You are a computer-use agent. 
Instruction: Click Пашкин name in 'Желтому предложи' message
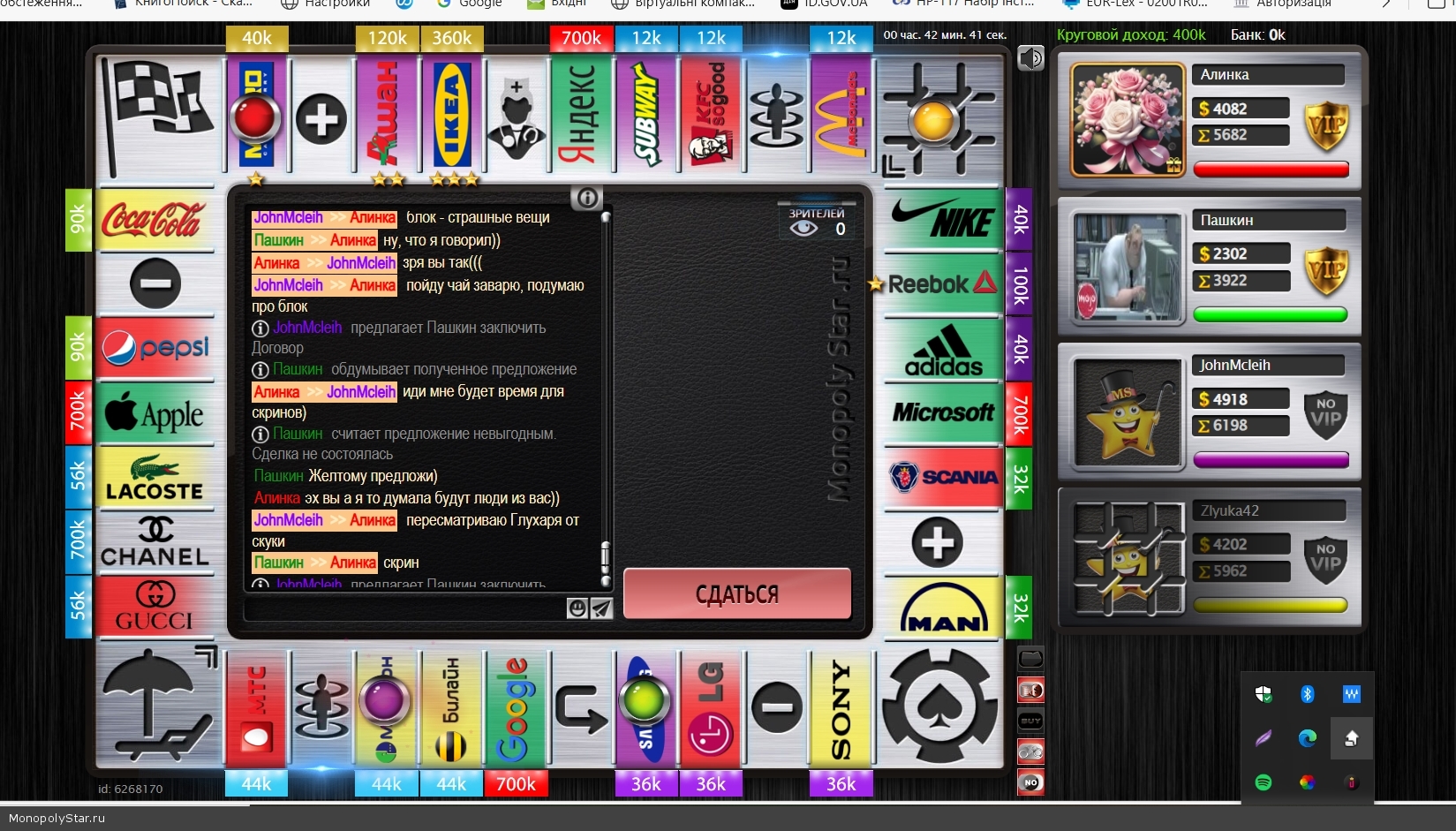click(x=278, y=476)
